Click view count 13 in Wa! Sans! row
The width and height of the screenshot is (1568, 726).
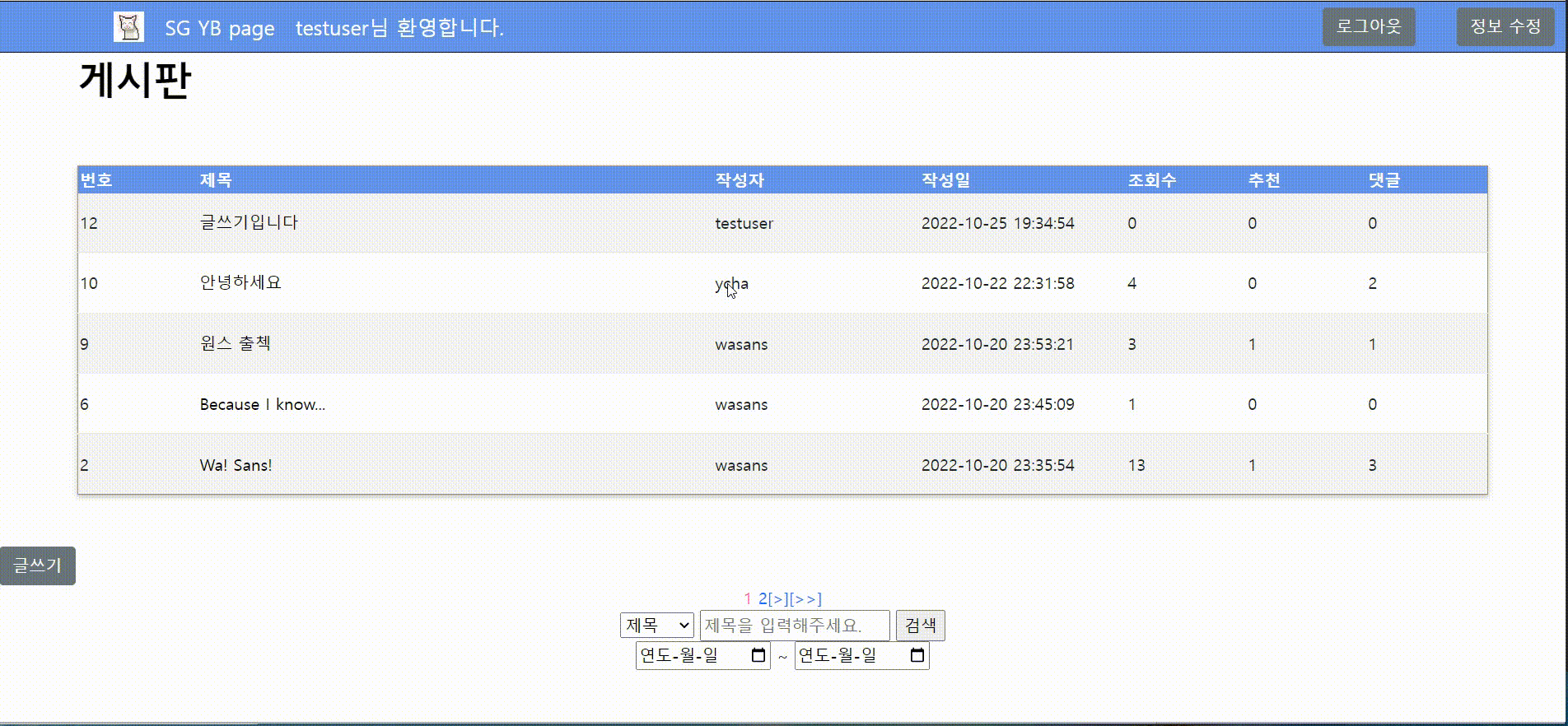click(1136, 465)
